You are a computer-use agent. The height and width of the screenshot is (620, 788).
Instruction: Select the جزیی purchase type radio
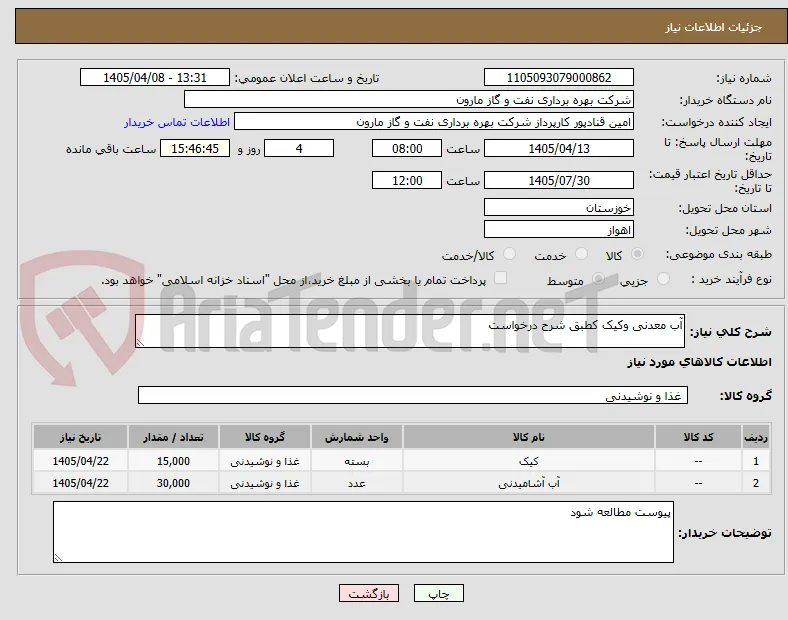tap(663, 279)
